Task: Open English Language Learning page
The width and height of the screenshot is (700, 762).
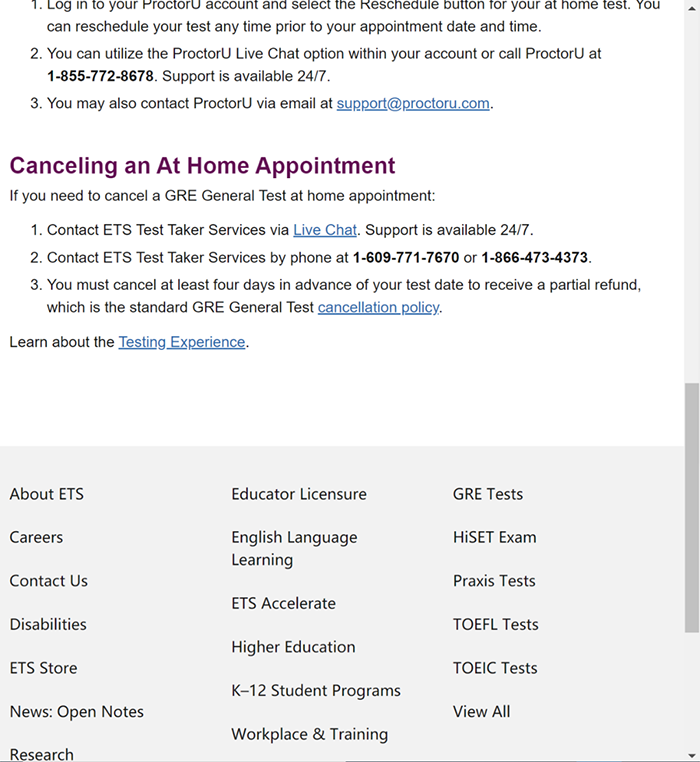Action: click(294, 548)
